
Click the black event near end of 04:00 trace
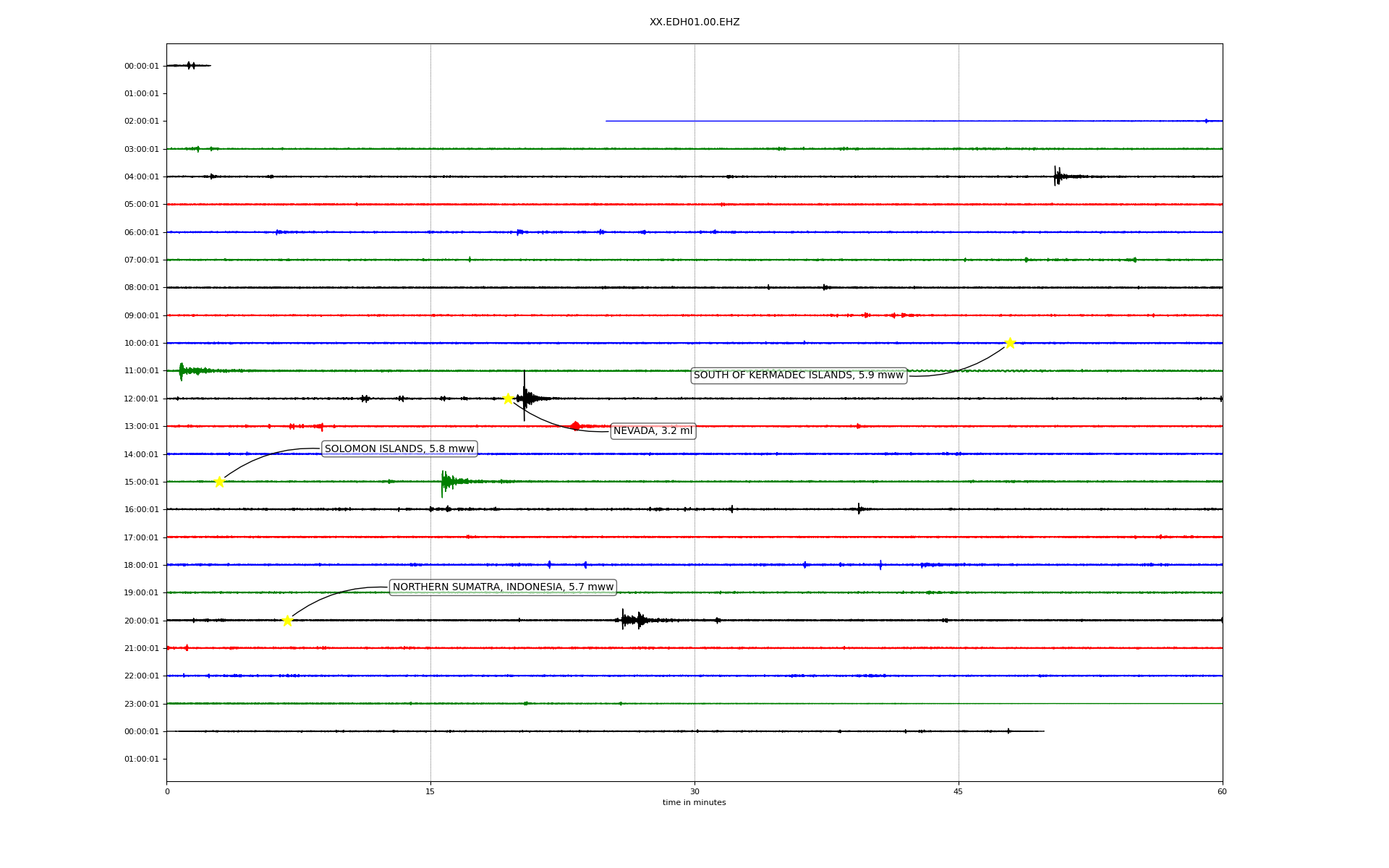1058,176
